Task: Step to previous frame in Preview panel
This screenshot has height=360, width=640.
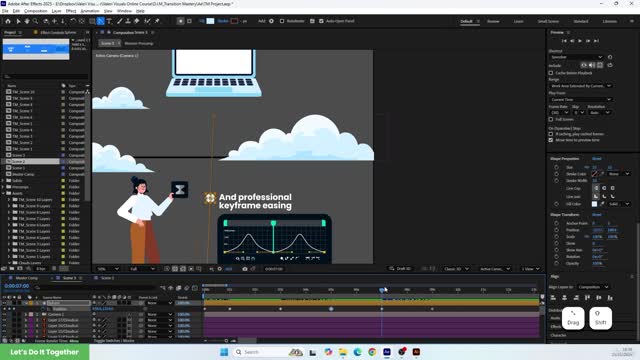Action: [x=572, y=41]
